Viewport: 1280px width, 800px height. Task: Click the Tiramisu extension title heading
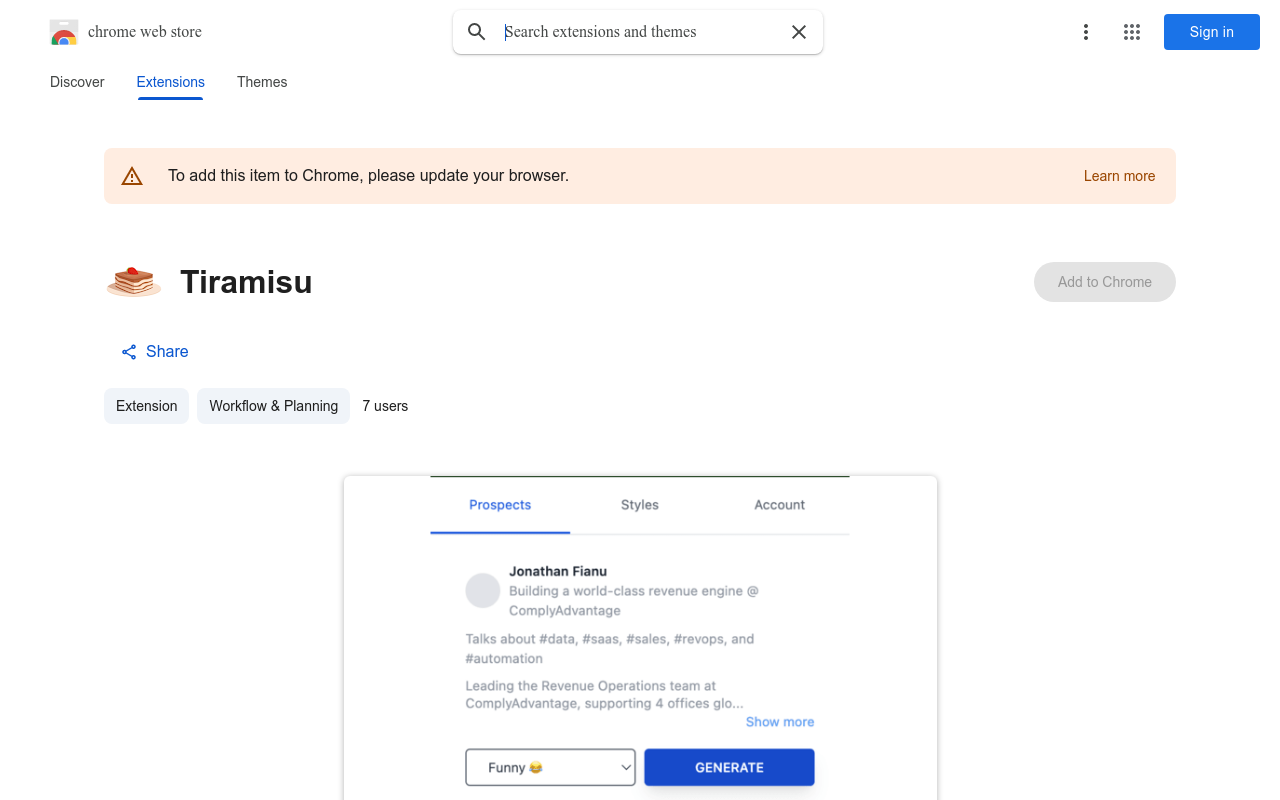(x=246, y=282)
